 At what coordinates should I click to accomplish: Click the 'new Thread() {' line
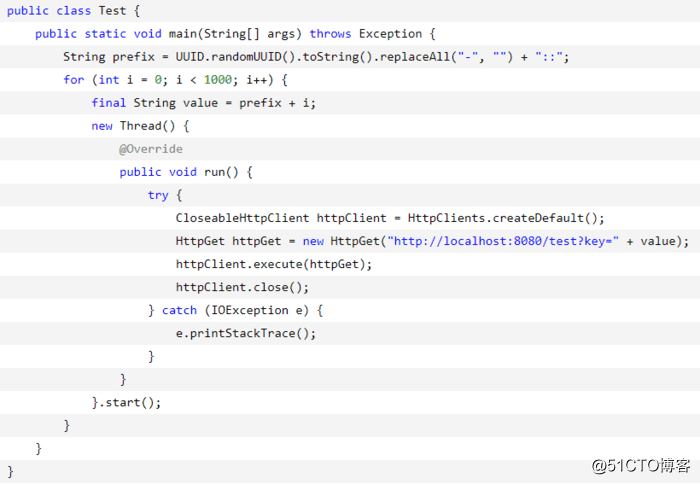pos(140,126)
